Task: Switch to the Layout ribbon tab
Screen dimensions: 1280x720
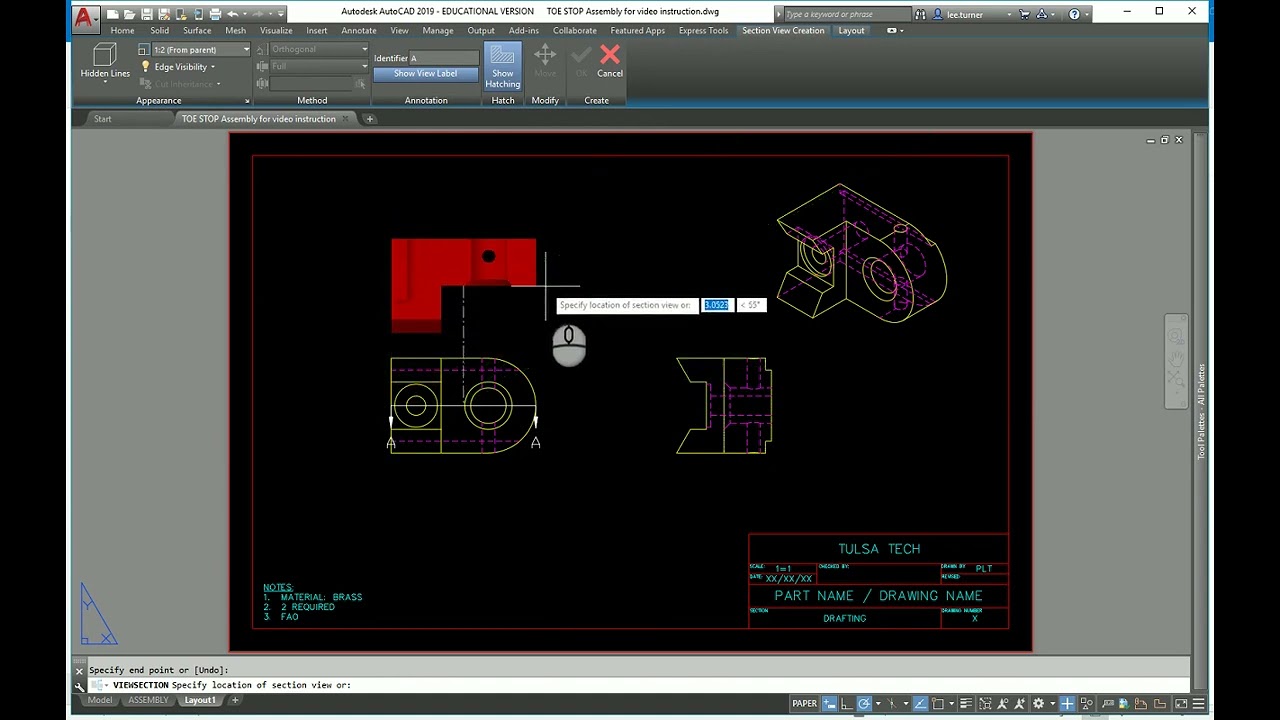Action: coord(851,31)
